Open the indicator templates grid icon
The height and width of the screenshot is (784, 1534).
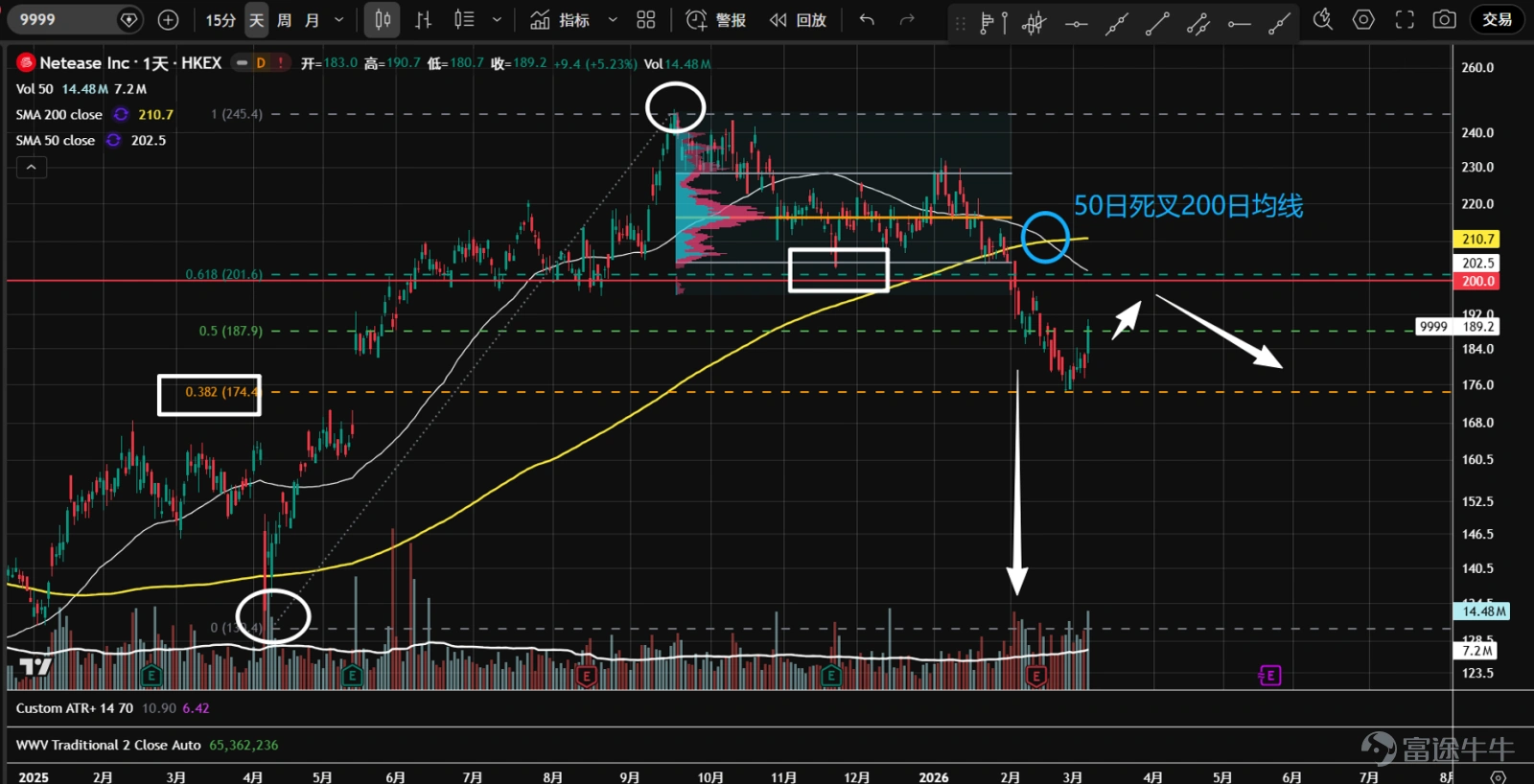[646, 19]
